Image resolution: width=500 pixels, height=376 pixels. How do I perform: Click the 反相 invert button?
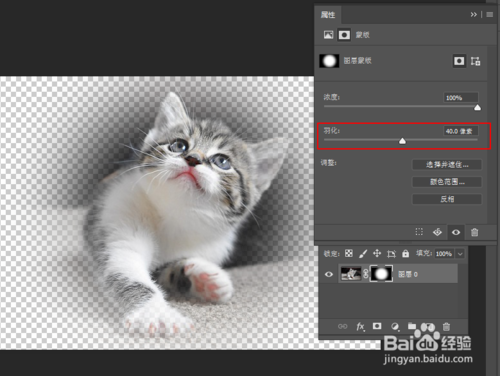[447, 199]
